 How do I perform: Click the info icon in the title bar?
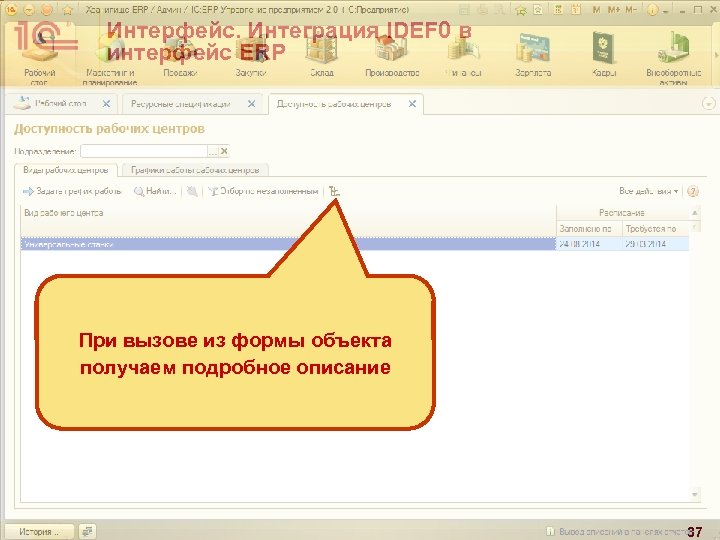(652, 9)
